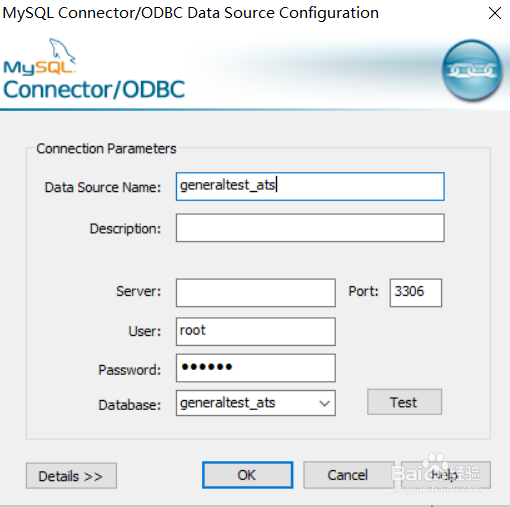Click the Database combo box text generaltest_ats
The image size is (510, 507).
click(228, 403)
